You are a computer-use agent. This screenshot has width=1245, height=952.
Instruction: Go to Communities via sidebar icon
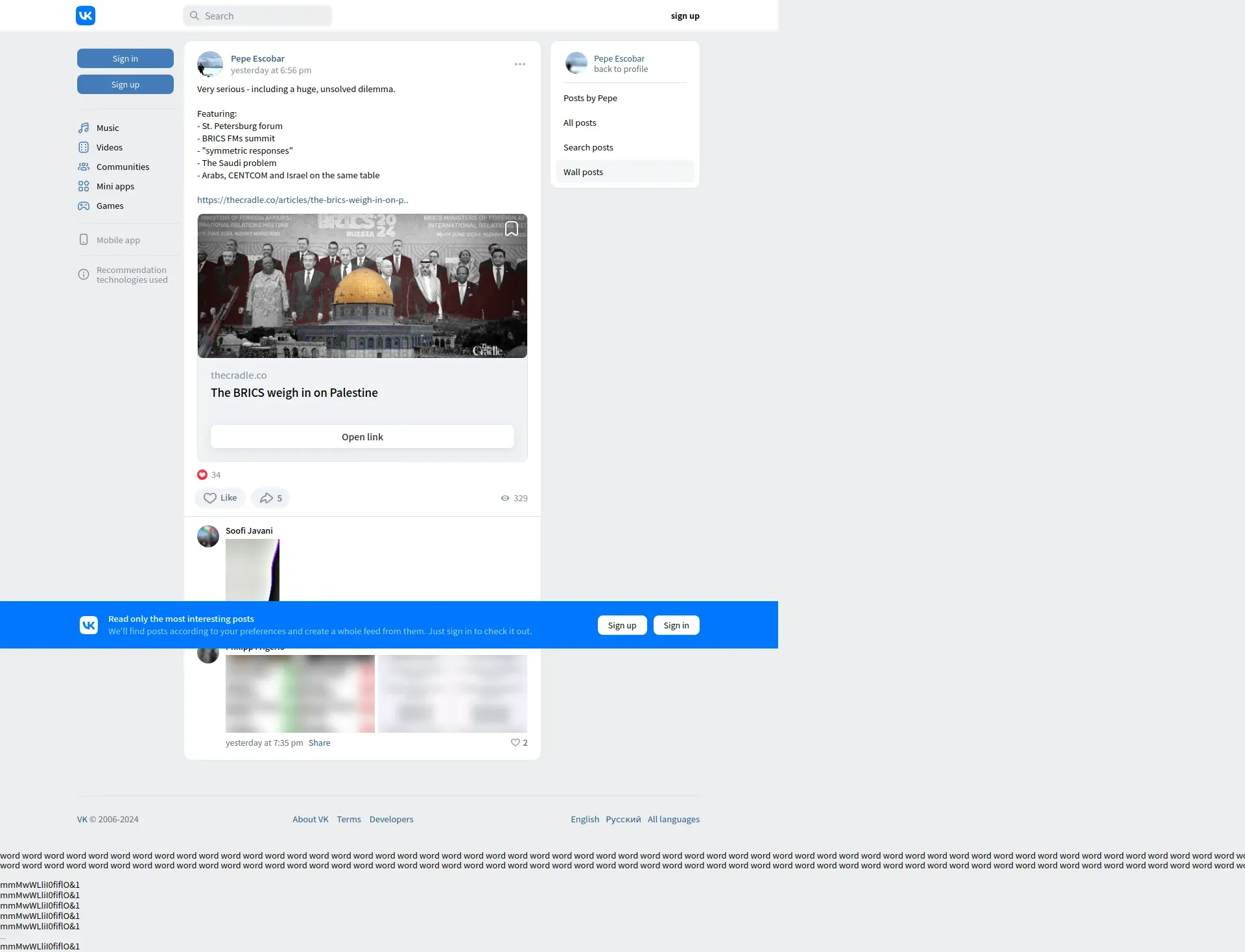click(x=84, y=167)
